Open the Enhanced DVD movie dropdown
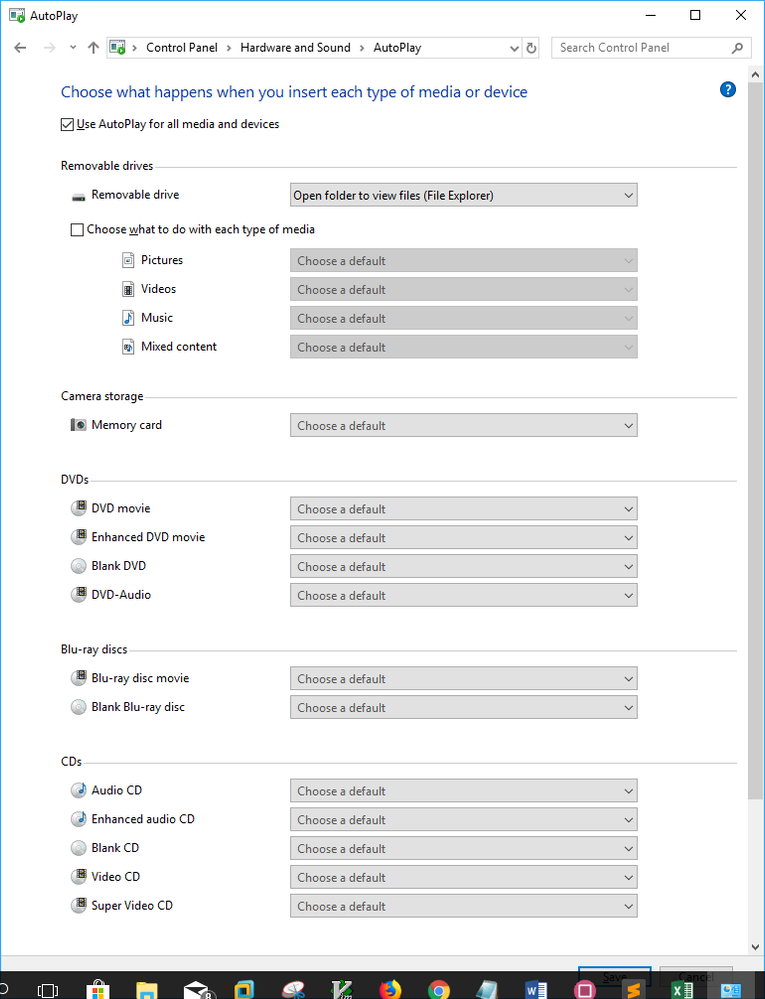 pos(464,538)
